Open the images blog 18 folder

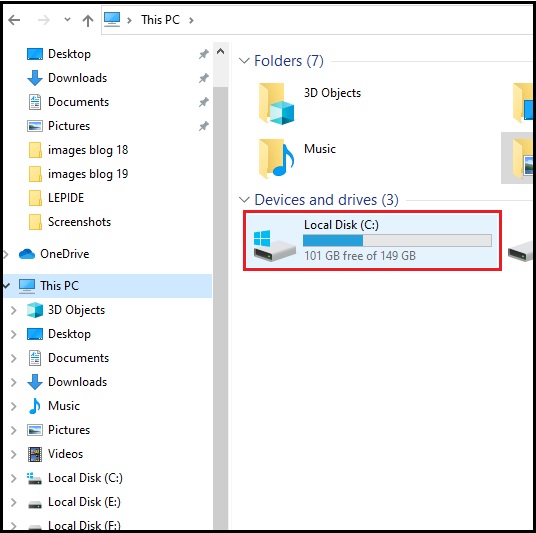click(x=78, y=150)
